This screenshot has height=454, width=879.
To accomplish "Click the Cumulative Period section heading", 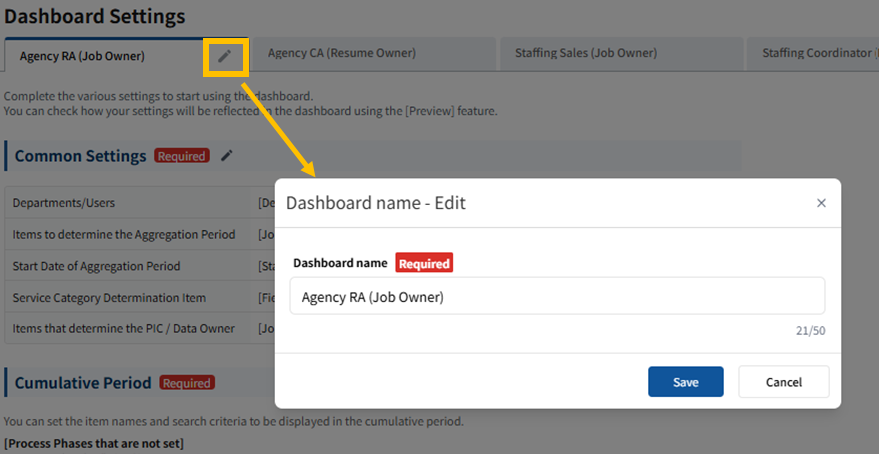I will pos(83,383).
